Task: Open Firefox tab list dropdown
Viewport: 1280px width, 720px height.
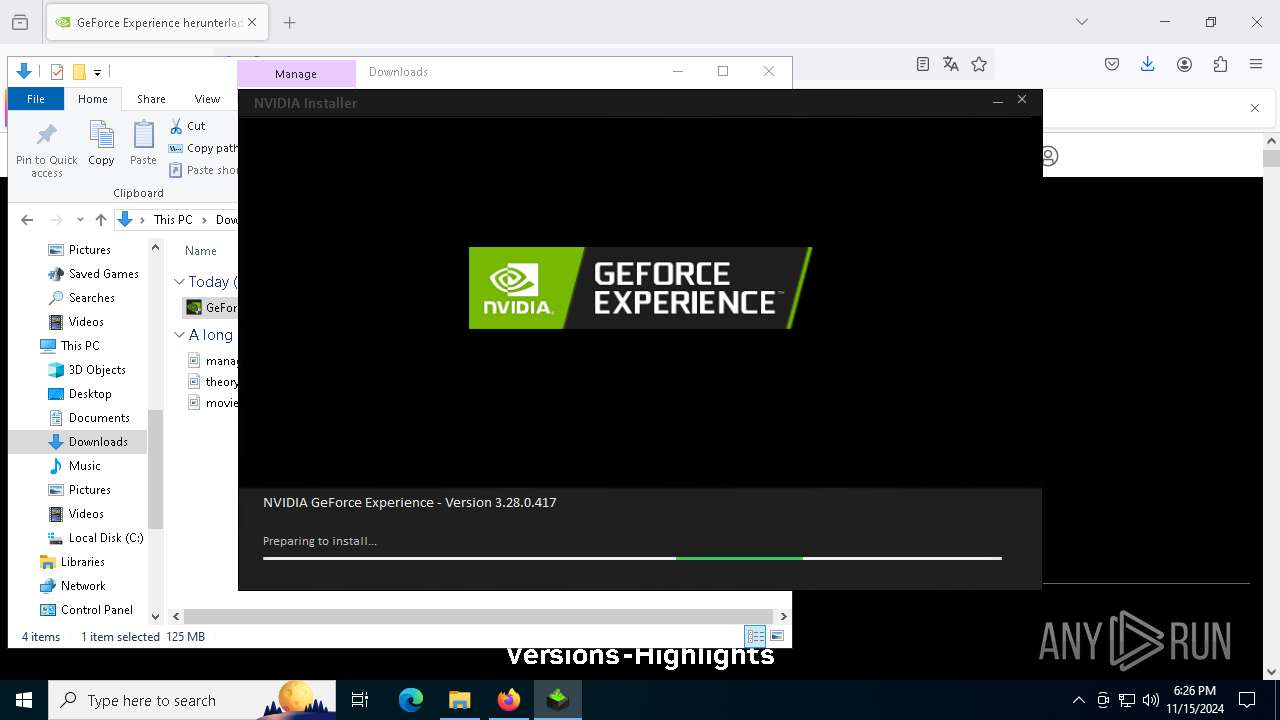Action: click(1081, 22)
